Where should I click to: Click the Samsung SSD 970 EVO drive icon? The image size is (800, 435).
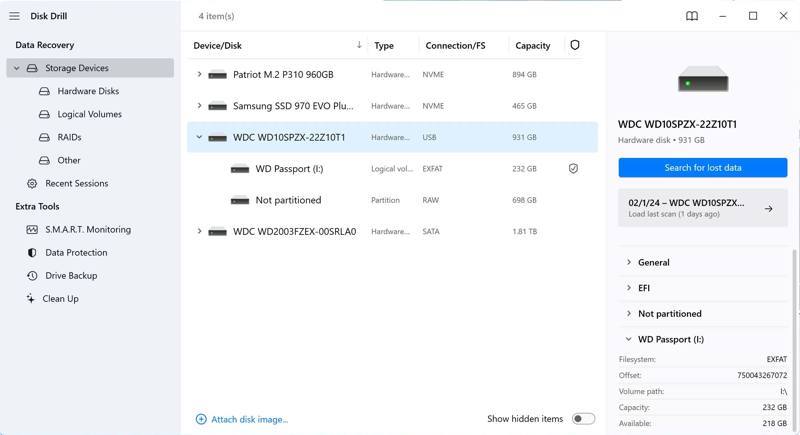(217, 106)
